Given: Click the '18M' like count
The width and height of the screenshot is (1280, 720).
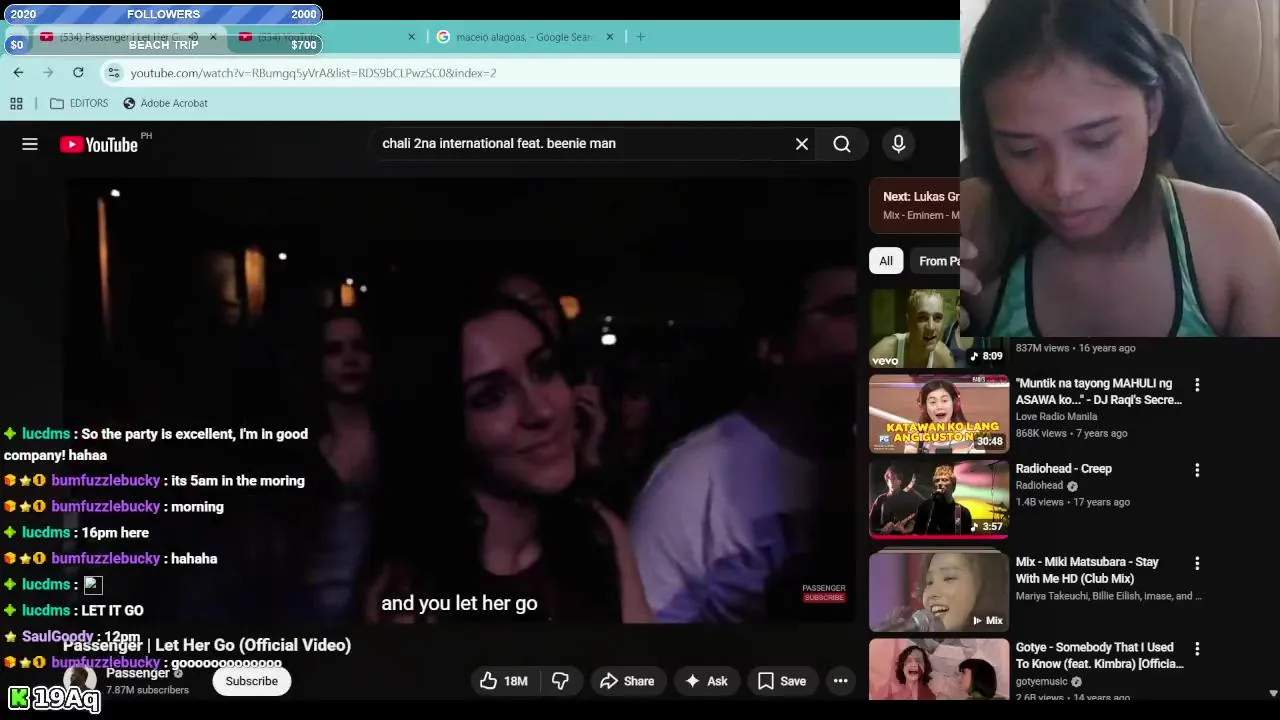Looking at the screenshot, I should (x=516, y=681).
